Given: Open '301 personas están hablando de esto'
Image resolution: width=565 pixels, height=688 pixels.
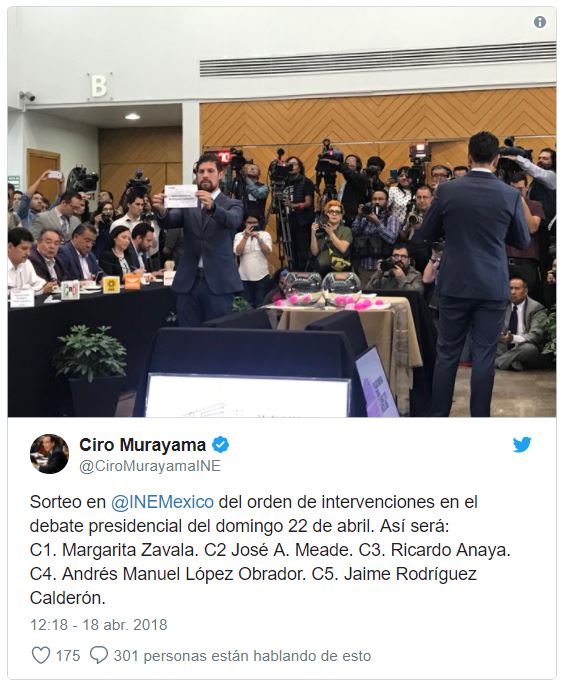Looking at the screenshot, I should [242, 656].
